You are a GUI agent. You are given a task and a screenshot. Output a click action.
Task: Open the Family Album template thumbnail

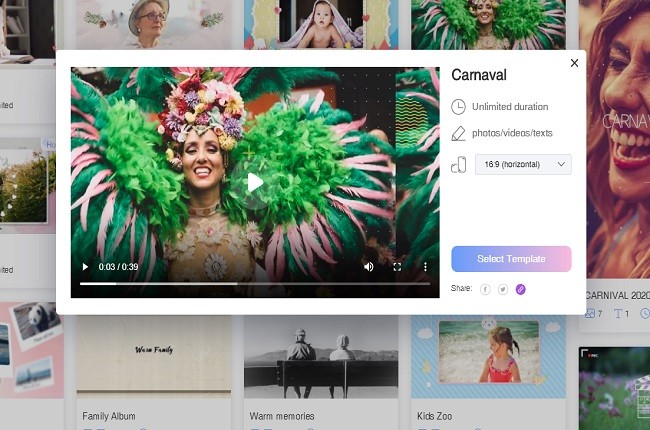[x=154, y=357]
